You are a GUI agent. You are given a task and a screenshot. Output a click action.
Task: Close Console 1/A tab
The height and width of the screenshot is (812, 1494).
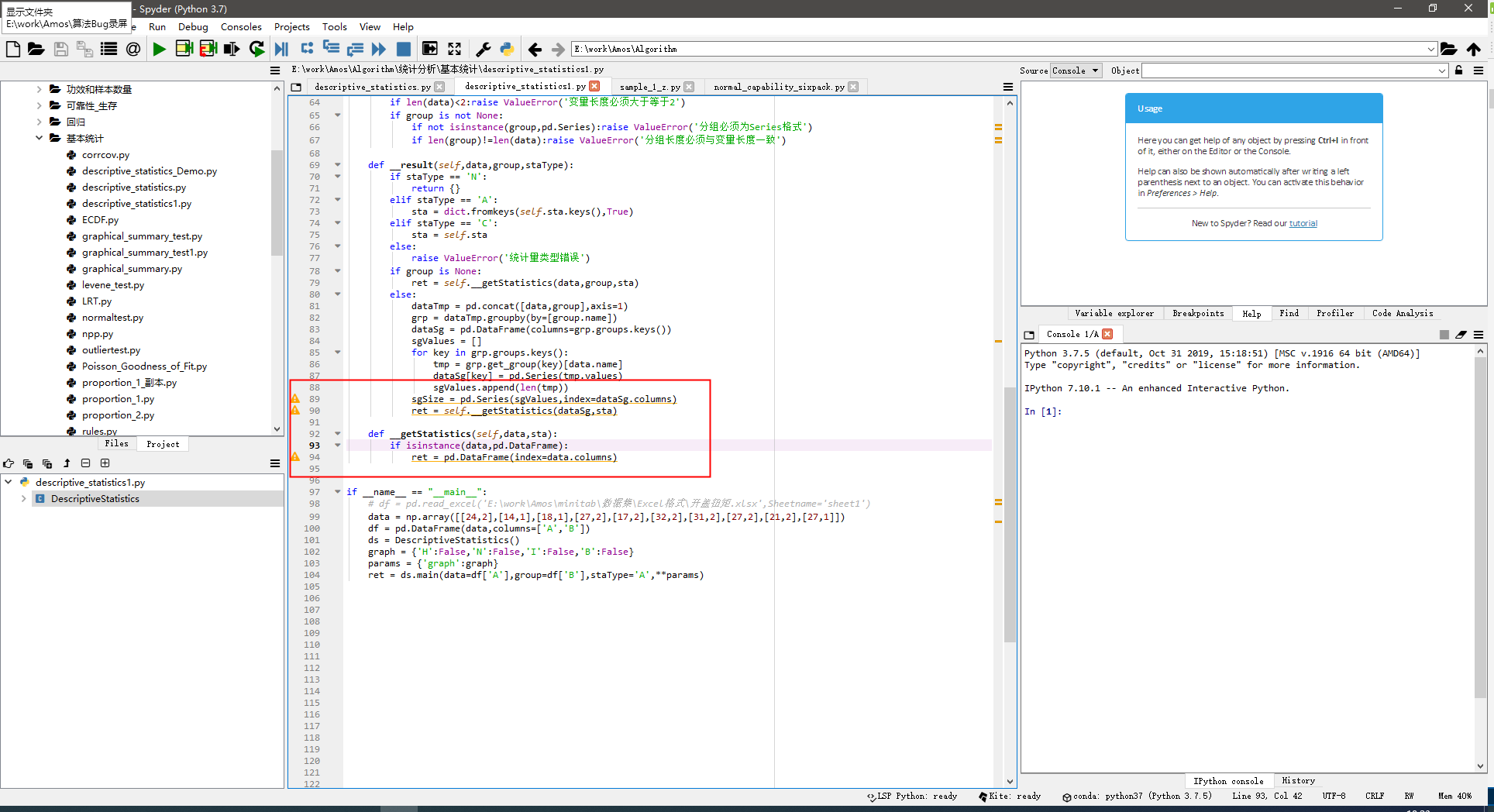tap(1108, 334)
